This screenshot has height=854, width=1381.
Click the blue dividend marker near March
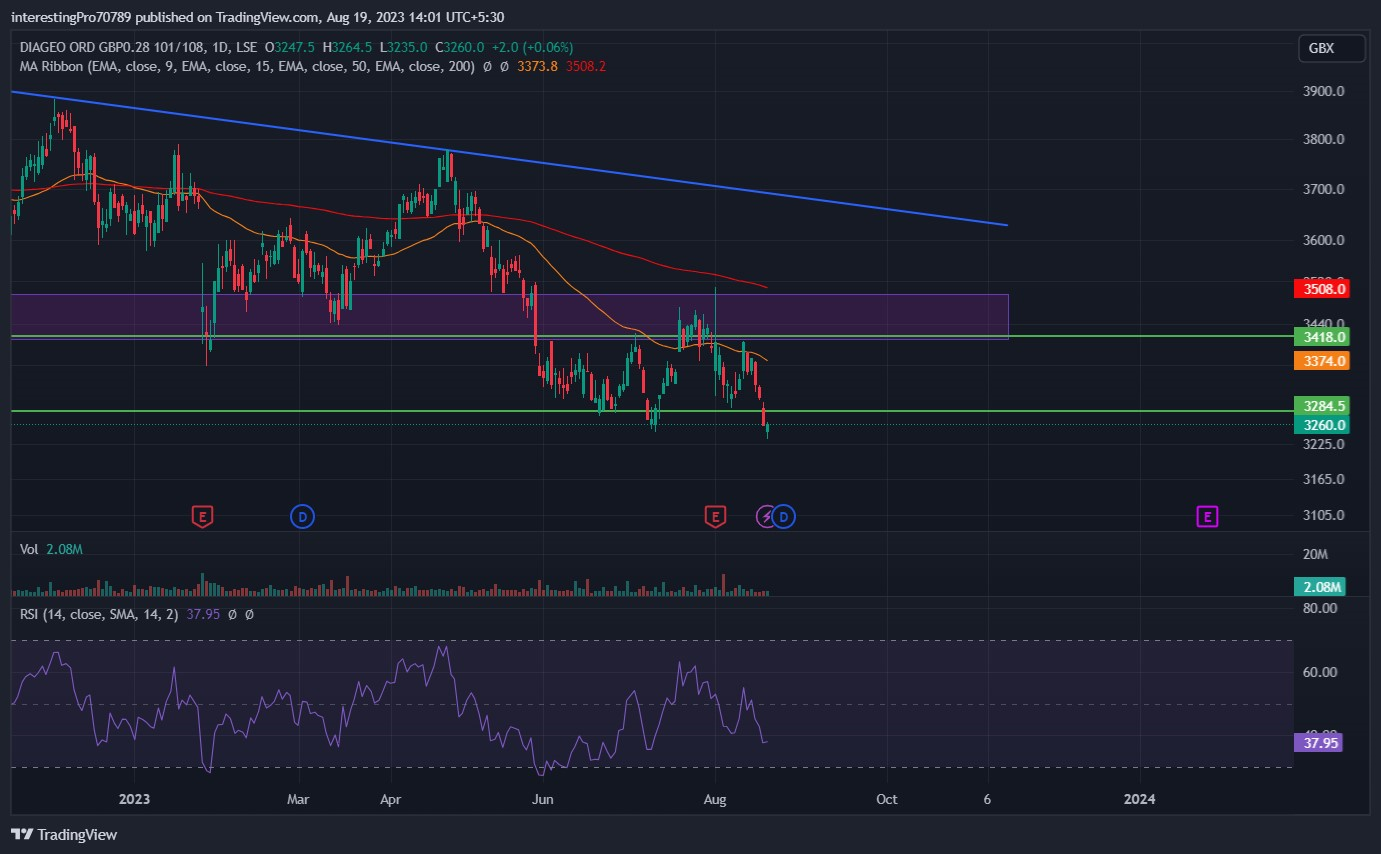[302, 516]
